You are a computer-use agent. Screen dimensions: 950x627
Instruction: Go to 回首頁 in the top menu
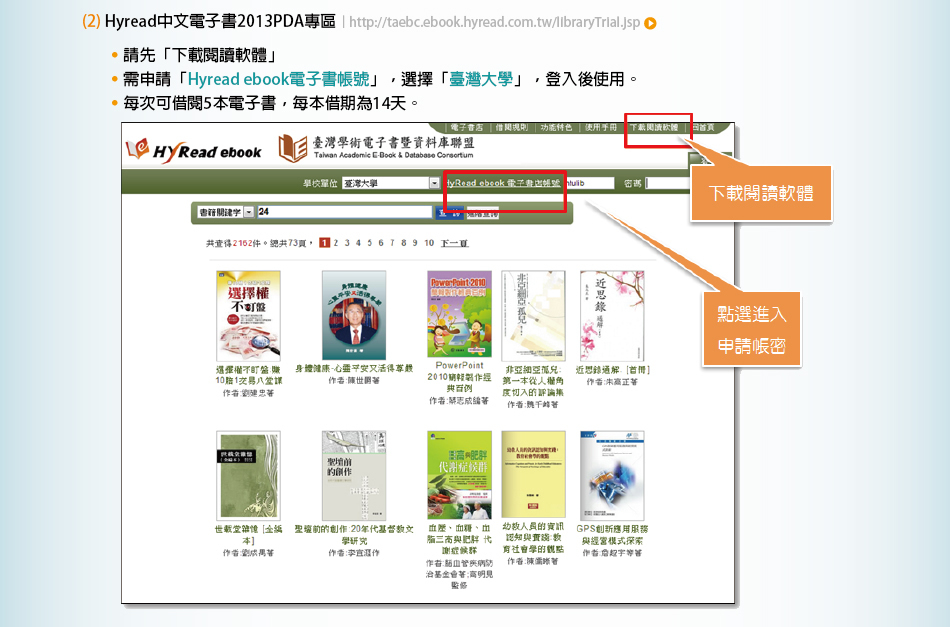703,127
